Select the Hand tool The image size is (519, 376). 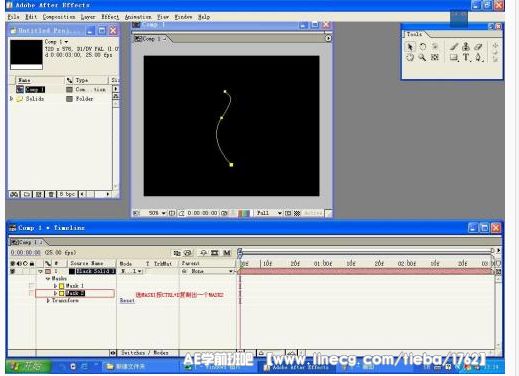click(x=410, y=57)
